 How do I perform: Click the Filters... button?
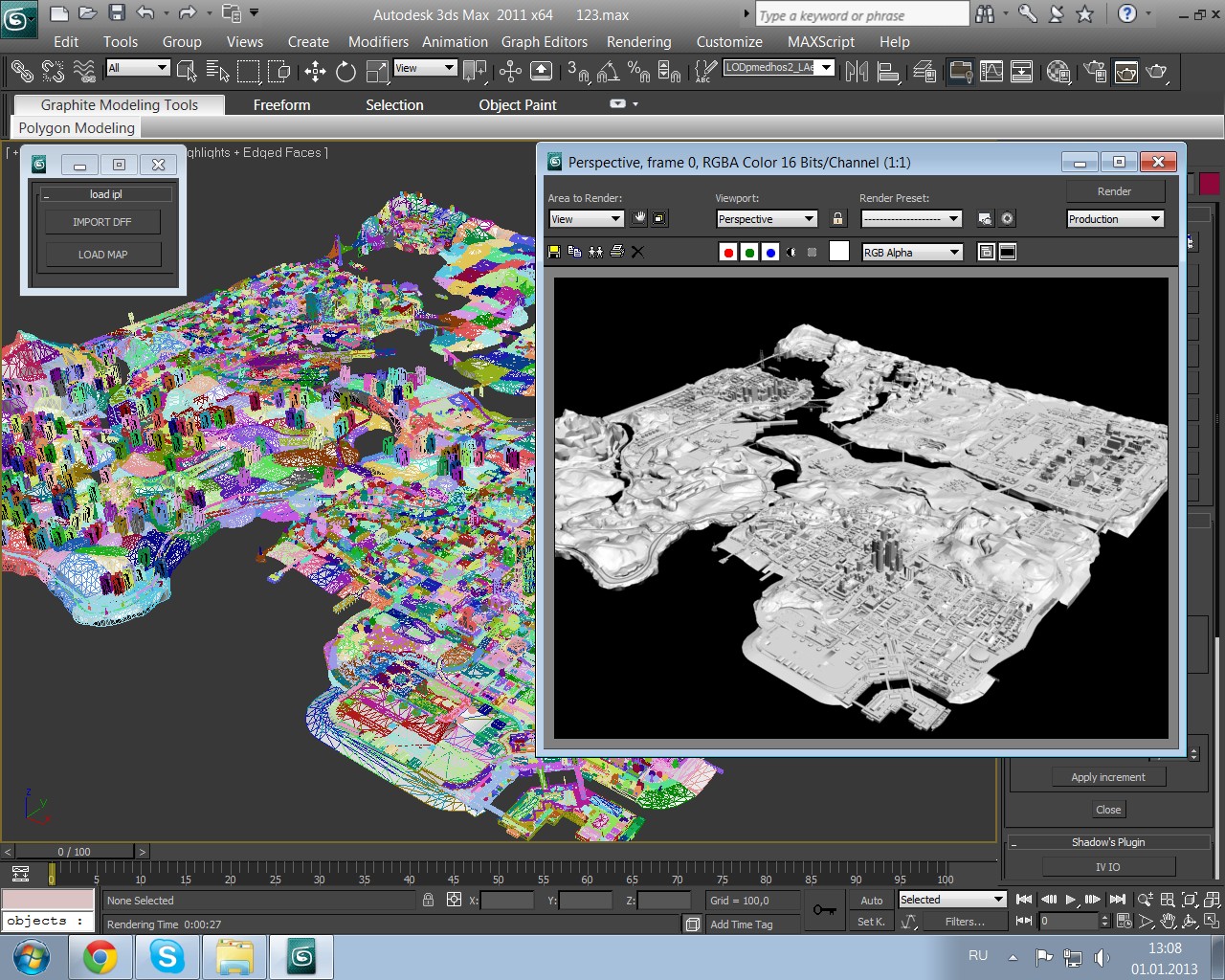click(965, 921)
